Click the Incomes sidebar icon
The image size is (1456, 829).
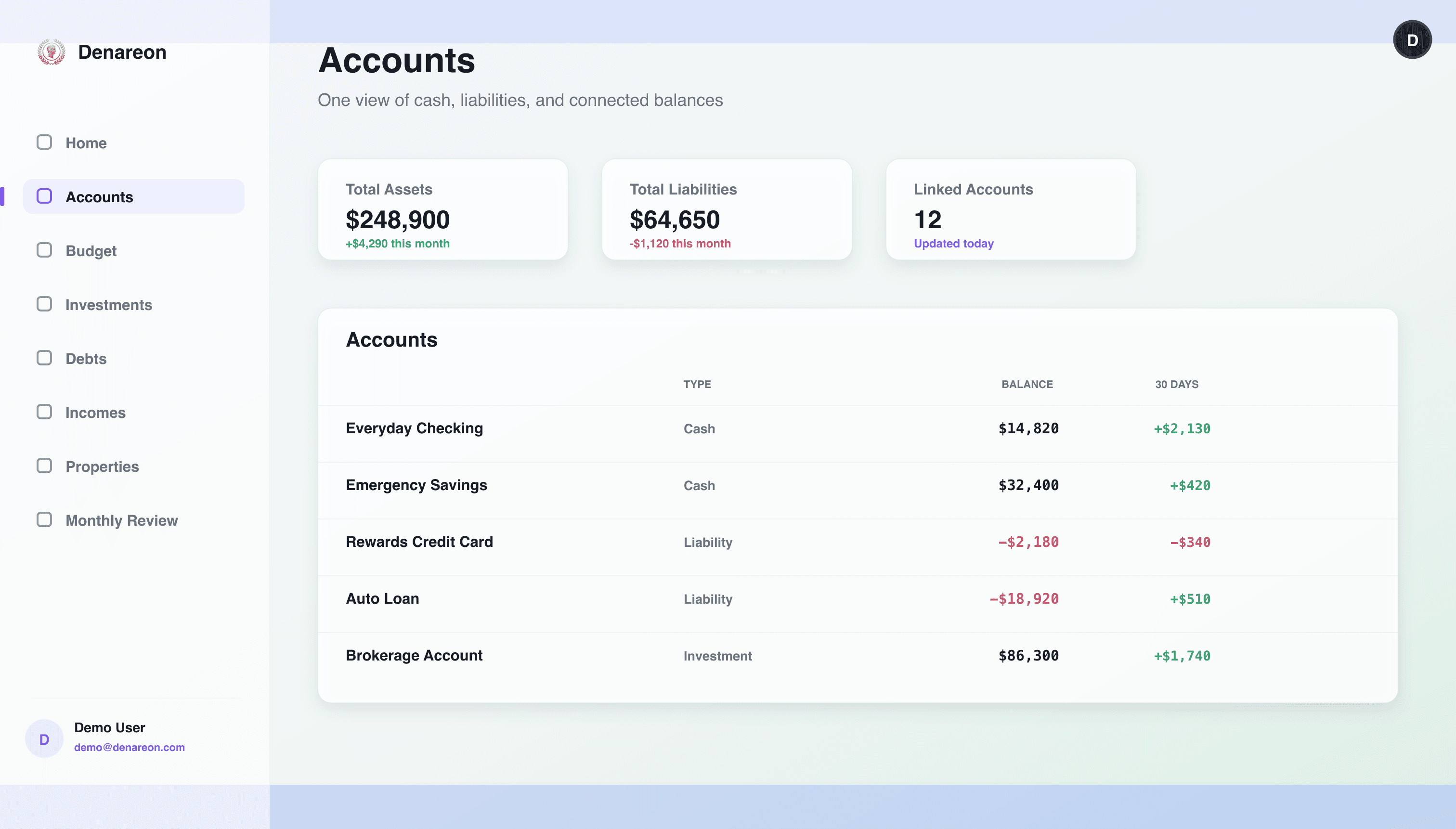tap(44, 412)
